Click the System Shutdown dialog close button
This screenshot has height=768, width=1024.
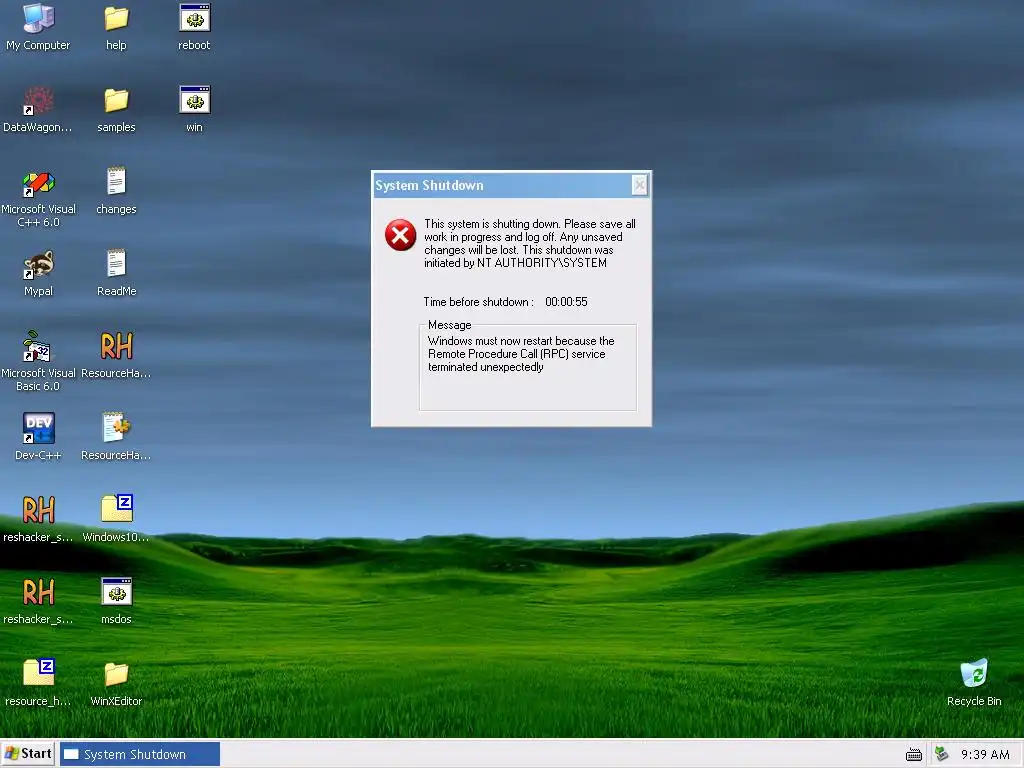[639, 185]
